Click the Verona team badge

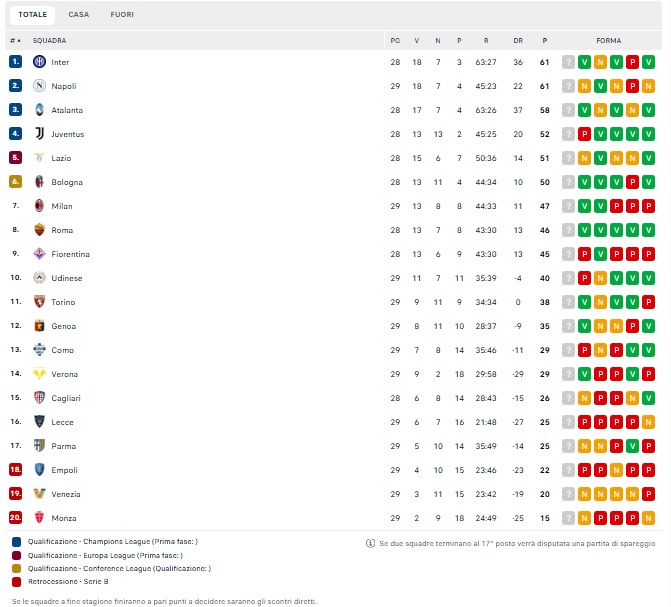tap(40, 374)
